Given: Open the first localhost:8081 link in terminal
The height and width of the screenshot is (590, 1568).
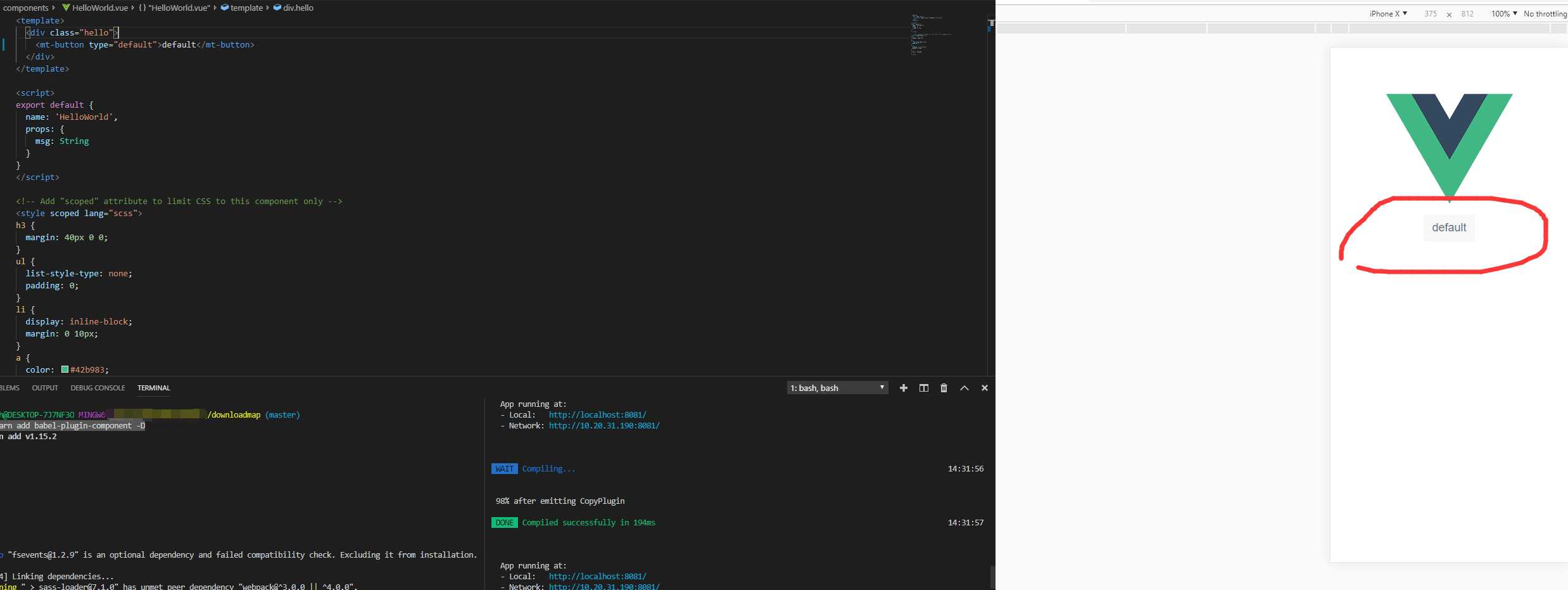Looking at the screenshot, I should tap(597, 415).
